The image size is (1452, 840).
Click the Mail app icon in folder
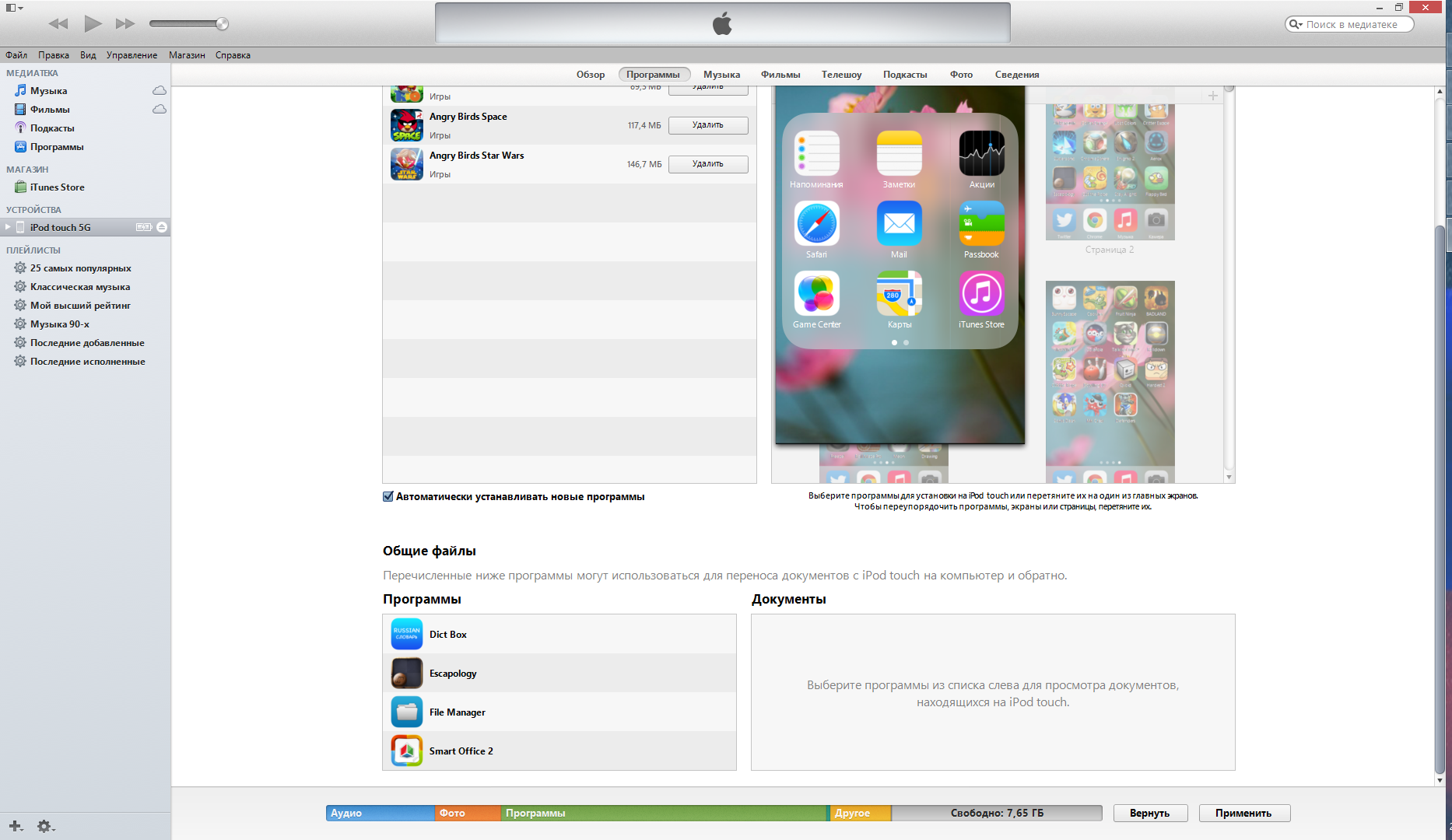900,223
